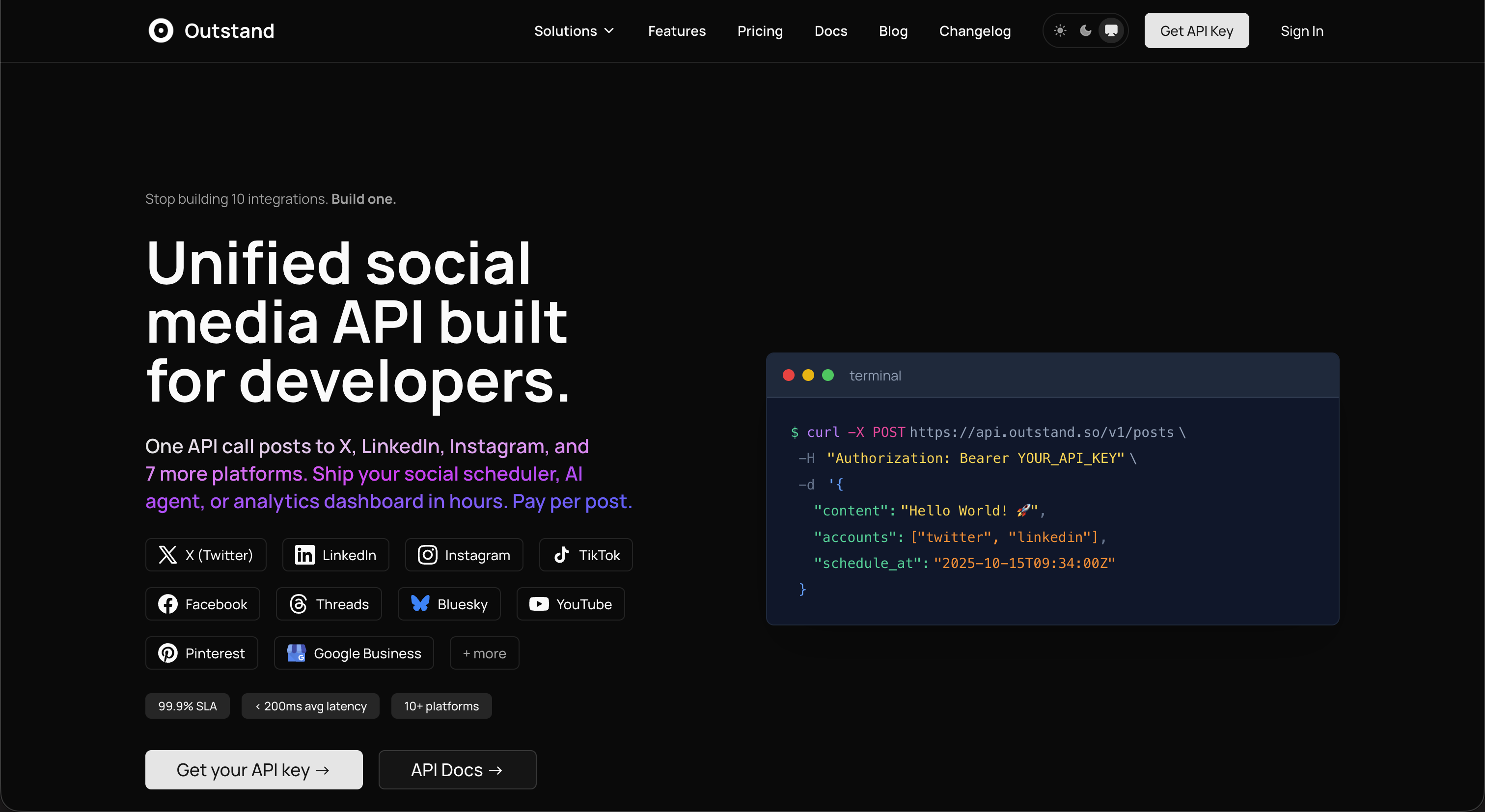Click the LinkedIn platform icon
Image resolution: width=1485 pixels, height=812 pixels.
click(x=304, y=555)
